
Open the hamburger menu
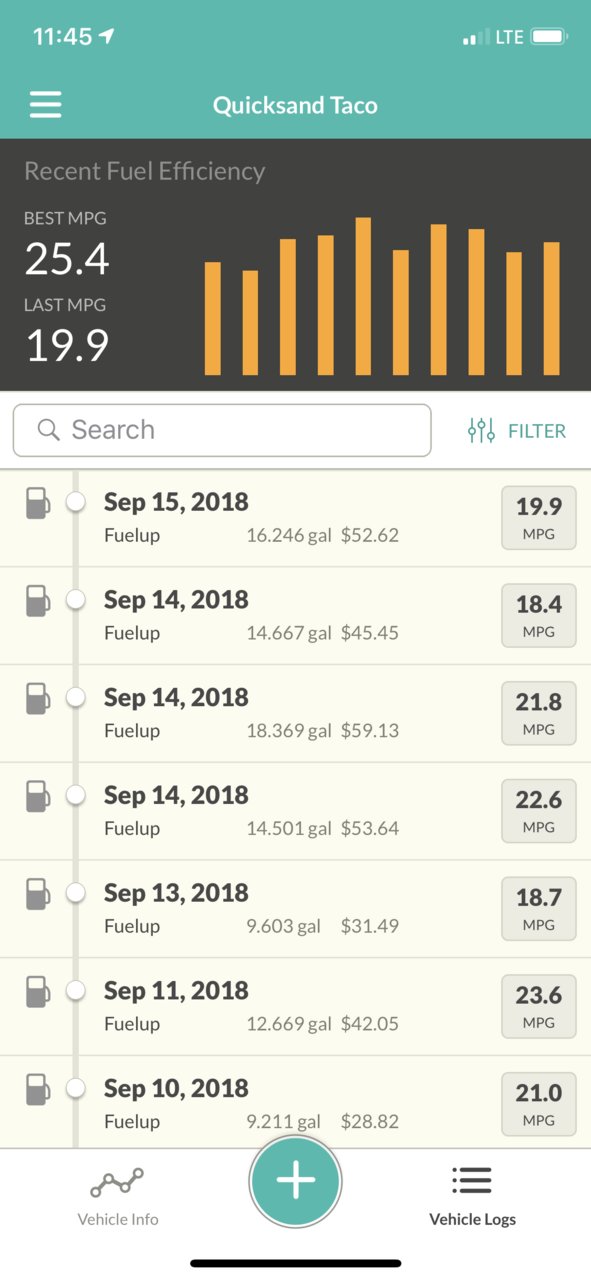pos(45,105)
